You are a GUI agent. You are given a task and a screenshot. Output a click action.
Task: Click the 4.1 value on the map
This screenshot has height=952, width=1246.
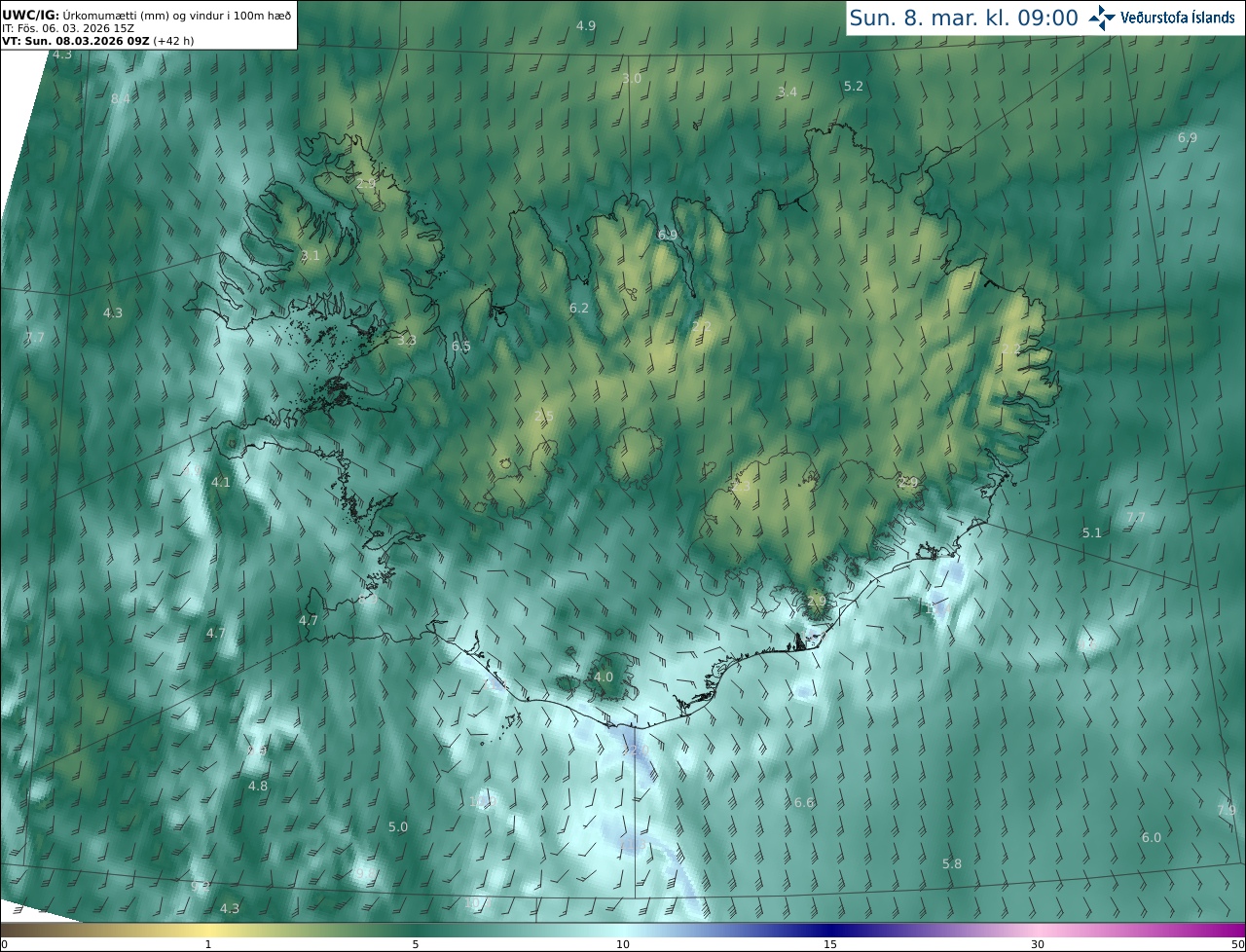221,482
